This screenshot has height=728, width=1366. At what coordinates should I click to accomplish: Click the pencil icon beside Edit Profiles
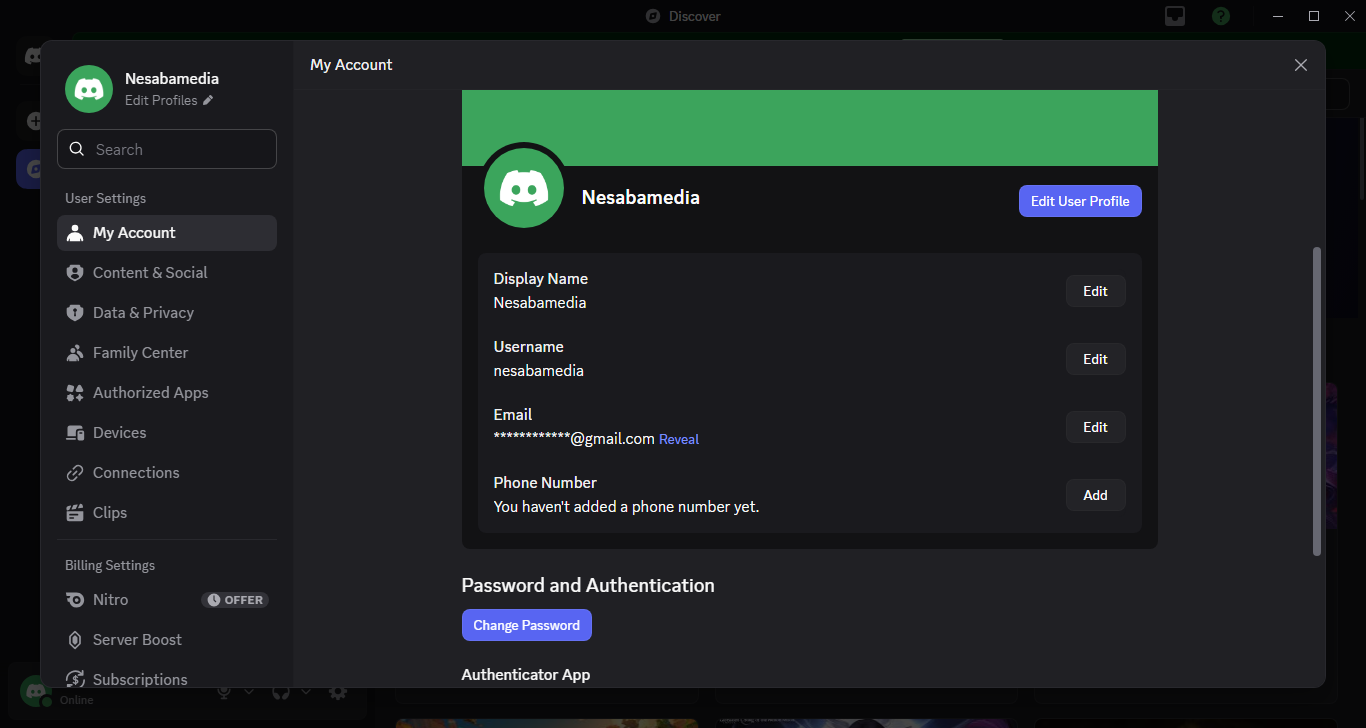pos(208,100)
